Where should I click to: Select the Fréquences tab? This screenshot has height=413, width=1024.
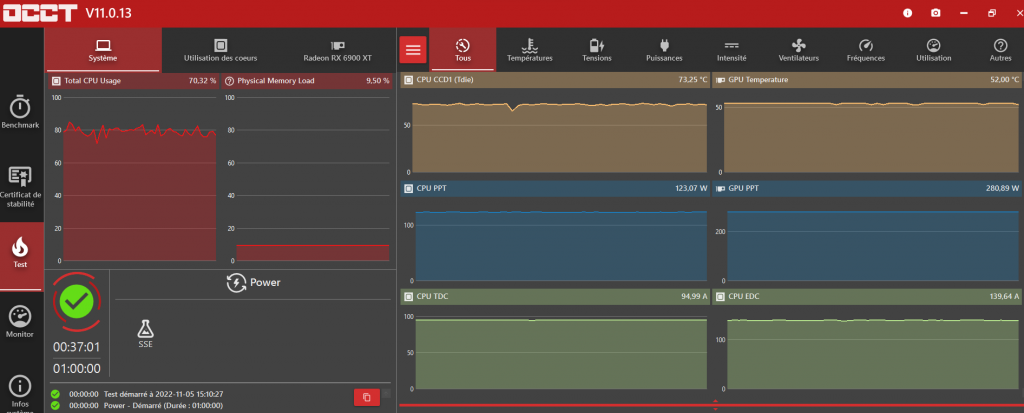click(x=866, y=50)
